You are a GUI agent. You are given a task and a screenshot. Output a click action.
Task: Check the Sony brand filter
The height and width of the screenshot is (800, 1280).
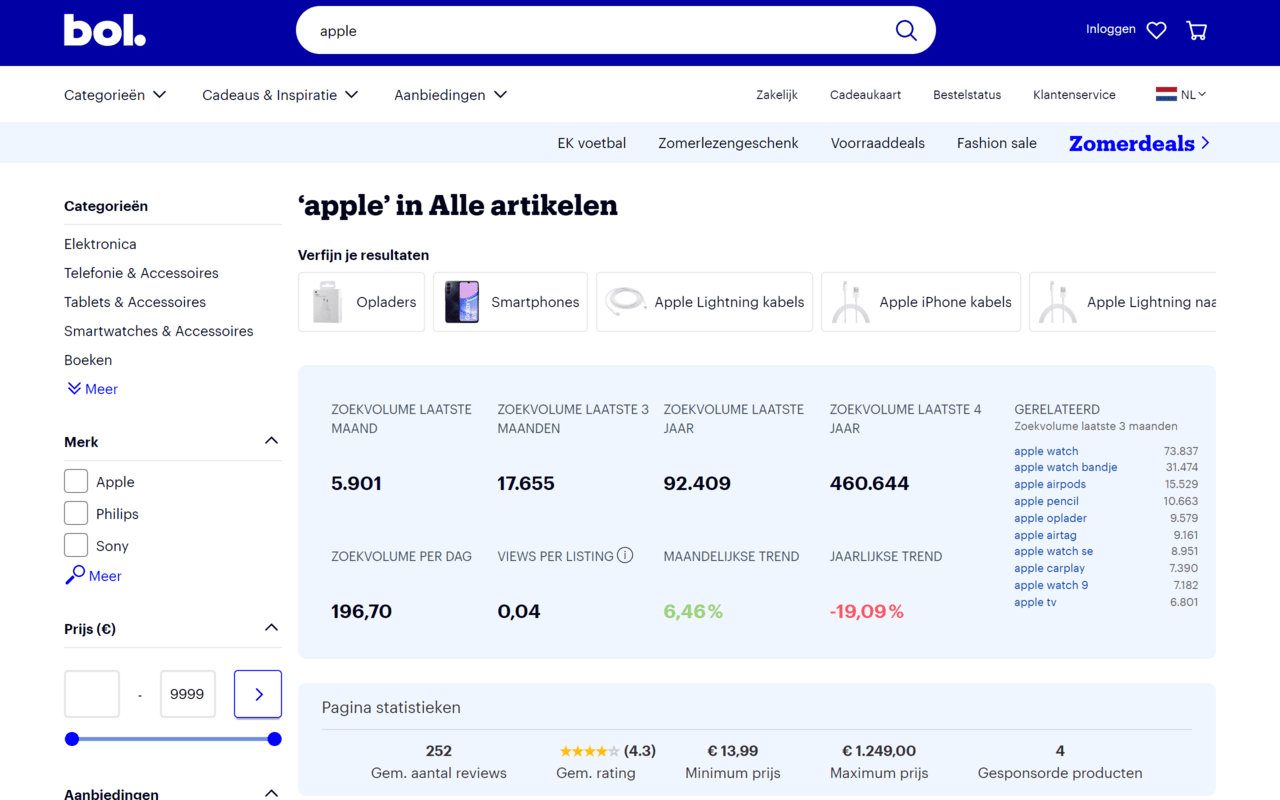[x=75, y=545]
